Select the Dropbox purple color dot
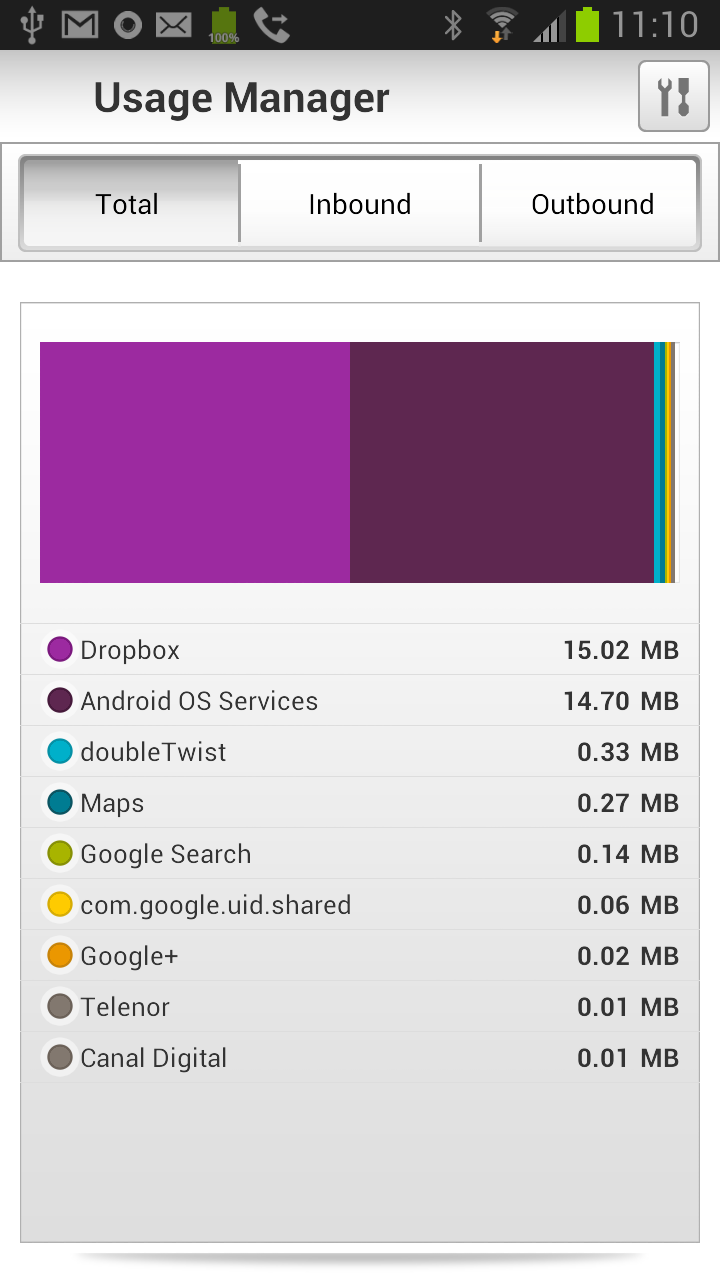 coord(60,650)
